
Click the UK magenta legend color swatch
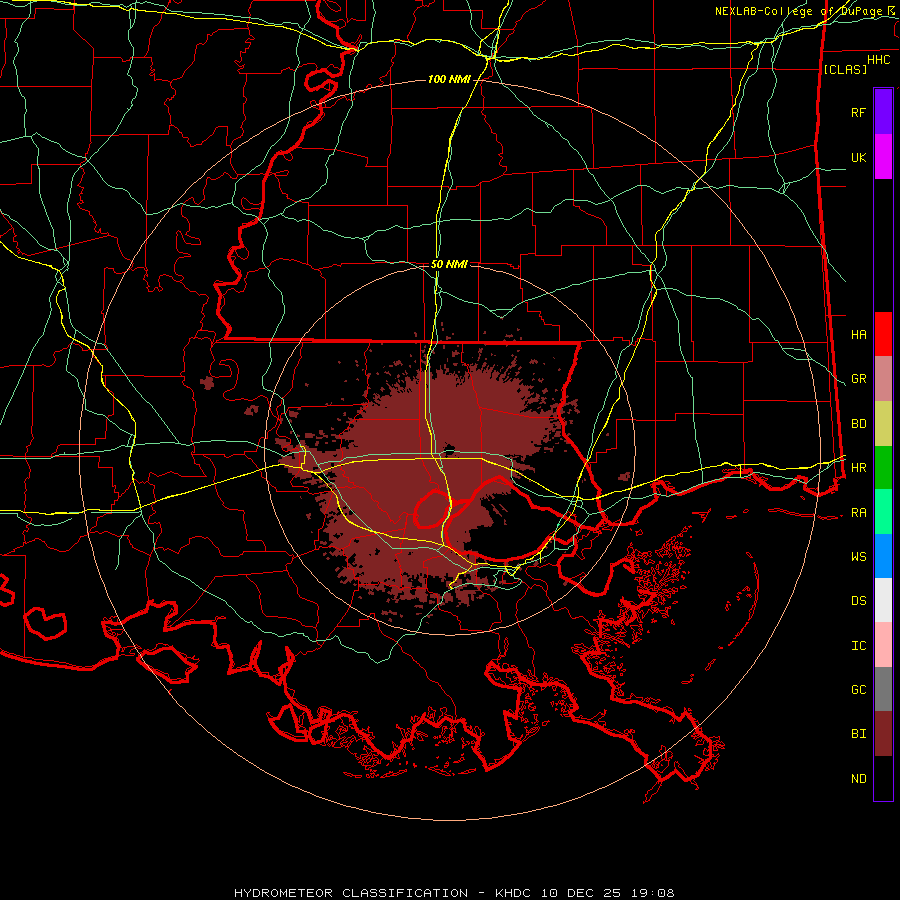tap(883, 157)
